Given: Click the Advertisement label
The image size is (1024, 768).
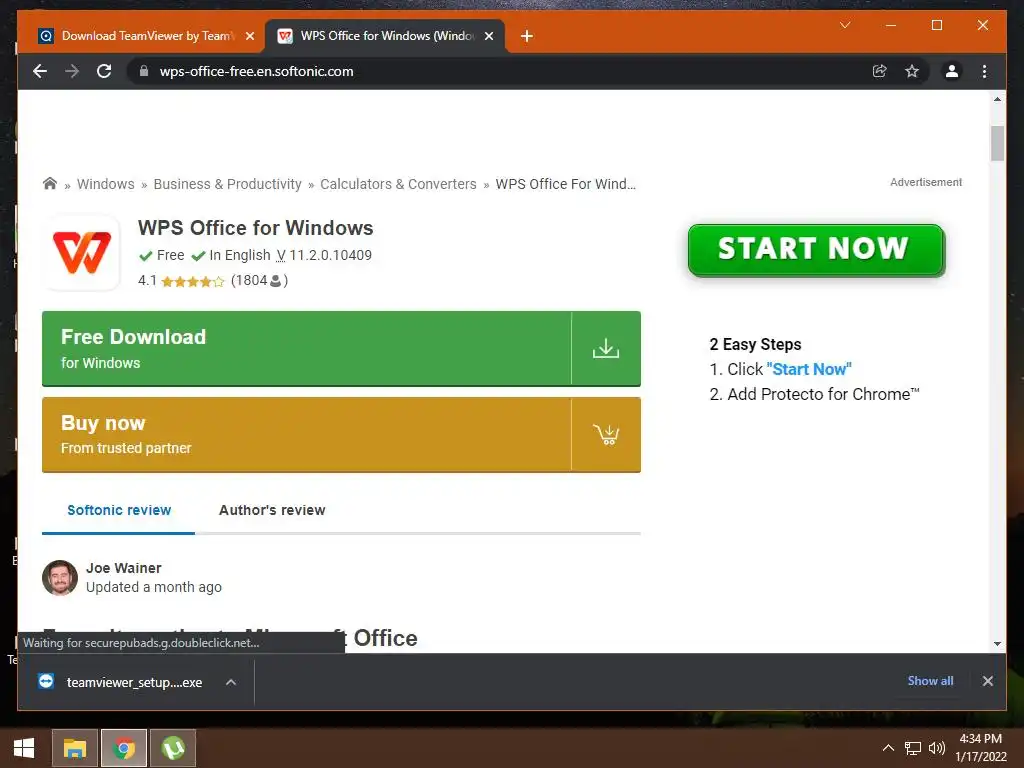Looking at the screenshot, I should pyautogui.click(x=926, y=182).
